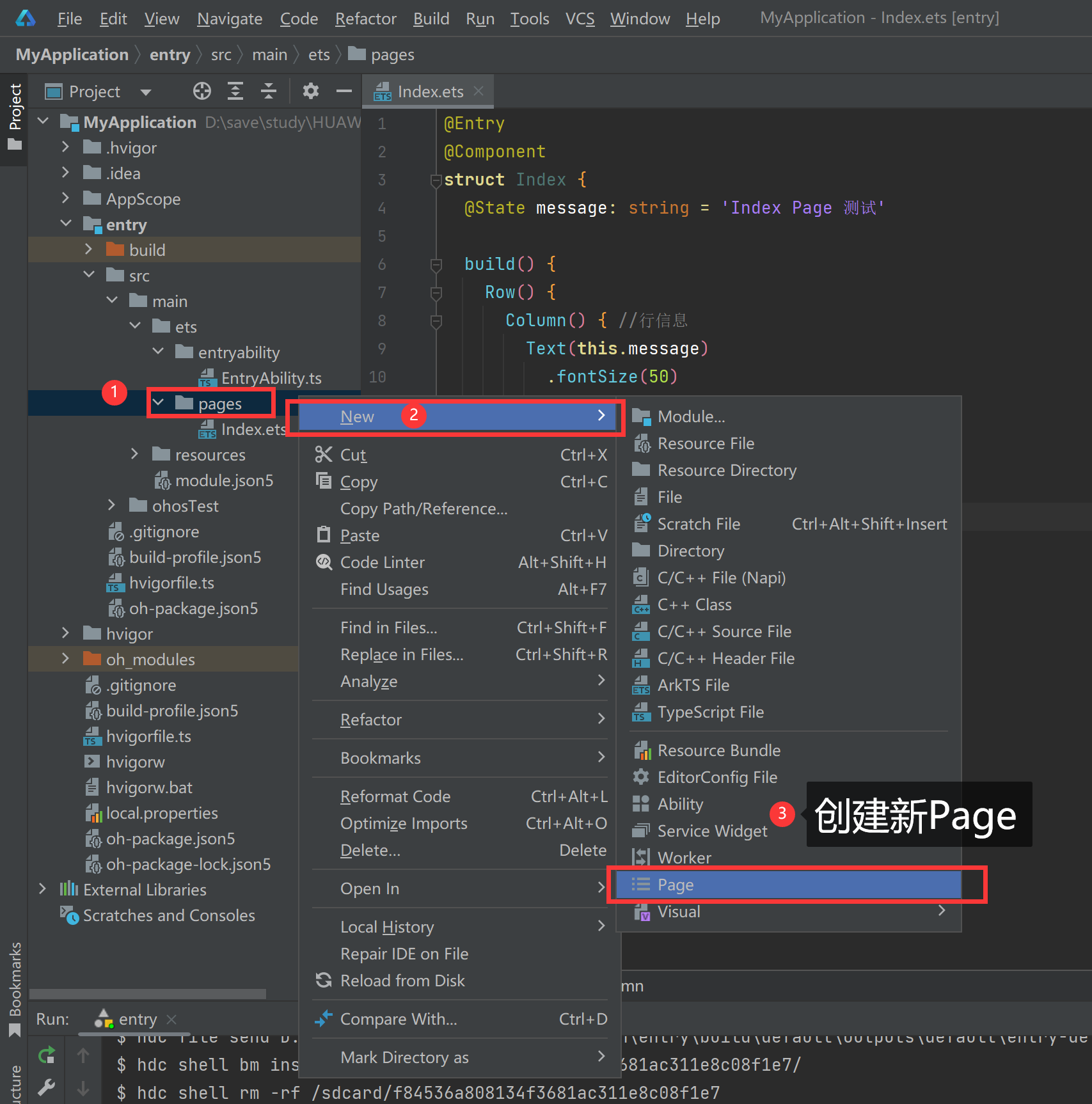Select local.properties in project tree
This screenshot has width=1092, height=1104.
point(162,812)
